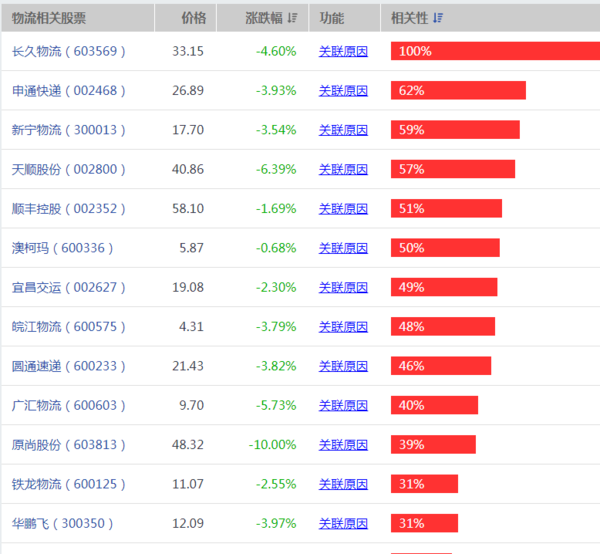Select stock 圆通速递（600233）
Screen dimensions: 600x554
[x=68, y=366]
